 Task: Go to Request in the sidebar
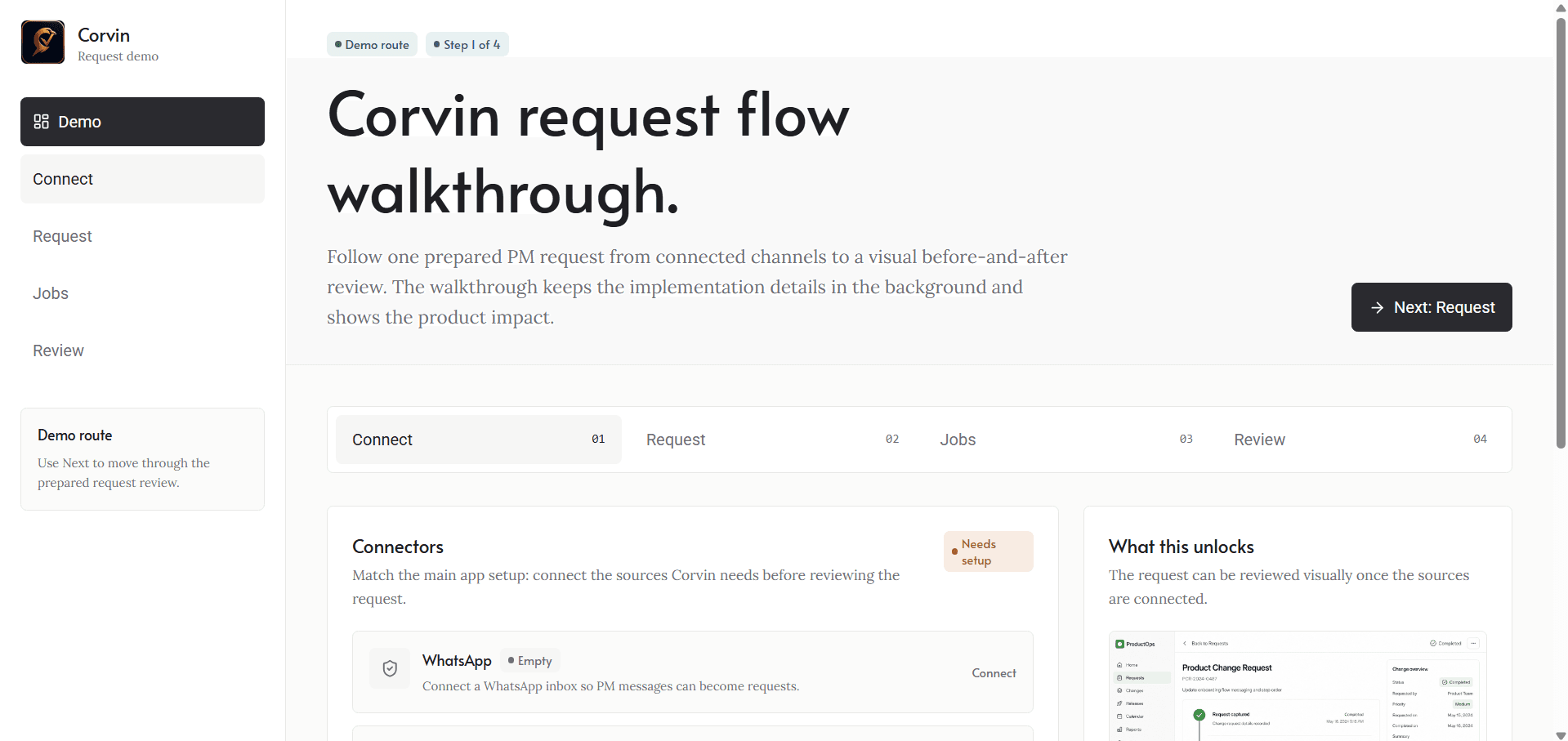(x=142, y=236)
